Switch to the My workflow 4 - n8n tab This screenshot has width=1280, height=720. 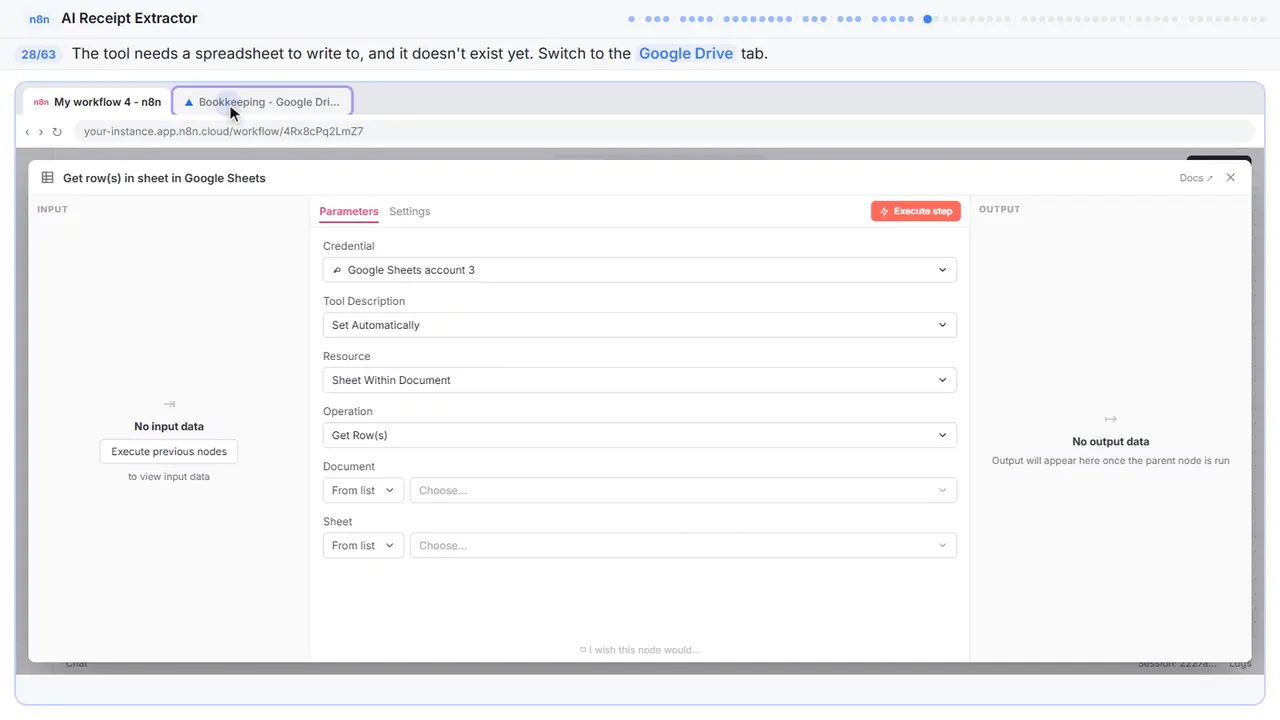[97, 102]
